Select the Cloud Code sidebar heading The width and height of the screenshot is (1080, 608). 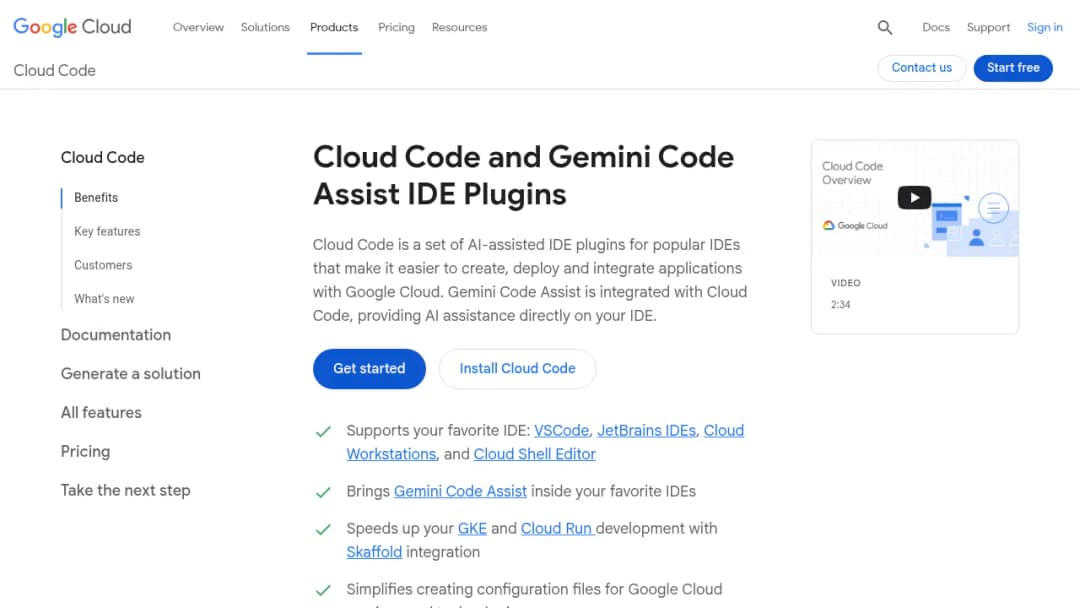[103, 158]
